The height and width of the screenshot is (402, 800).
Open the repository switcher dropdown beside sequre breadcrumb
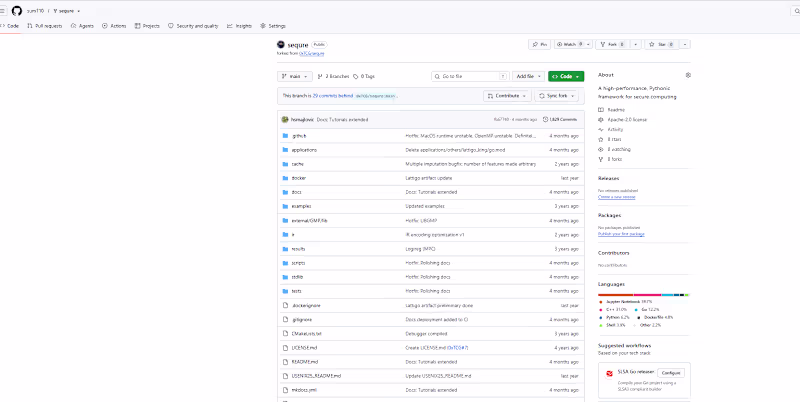pos(79,11)
